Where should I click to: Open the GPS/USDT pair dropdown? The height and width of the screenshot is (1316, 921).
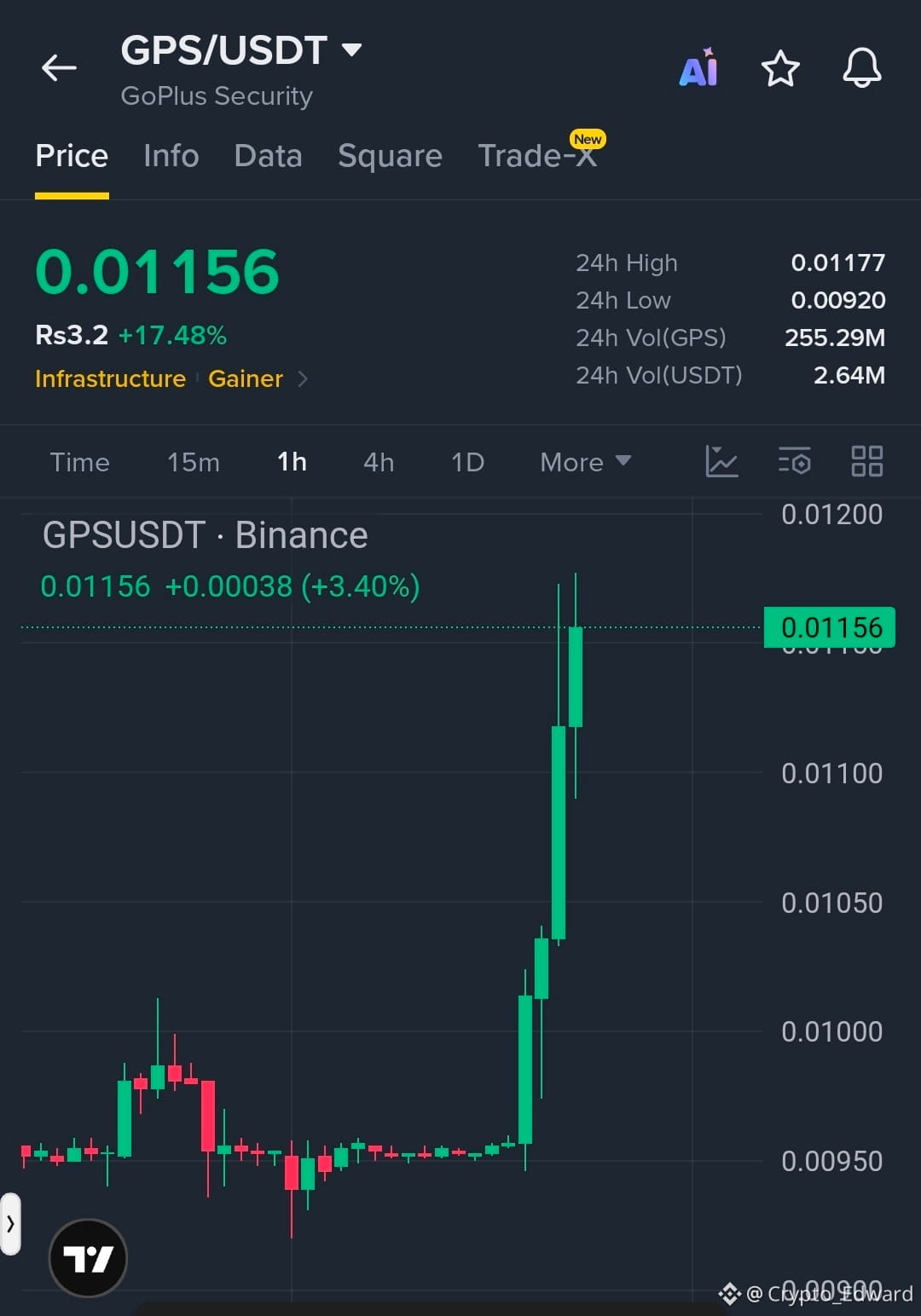[x=351, y=49]
